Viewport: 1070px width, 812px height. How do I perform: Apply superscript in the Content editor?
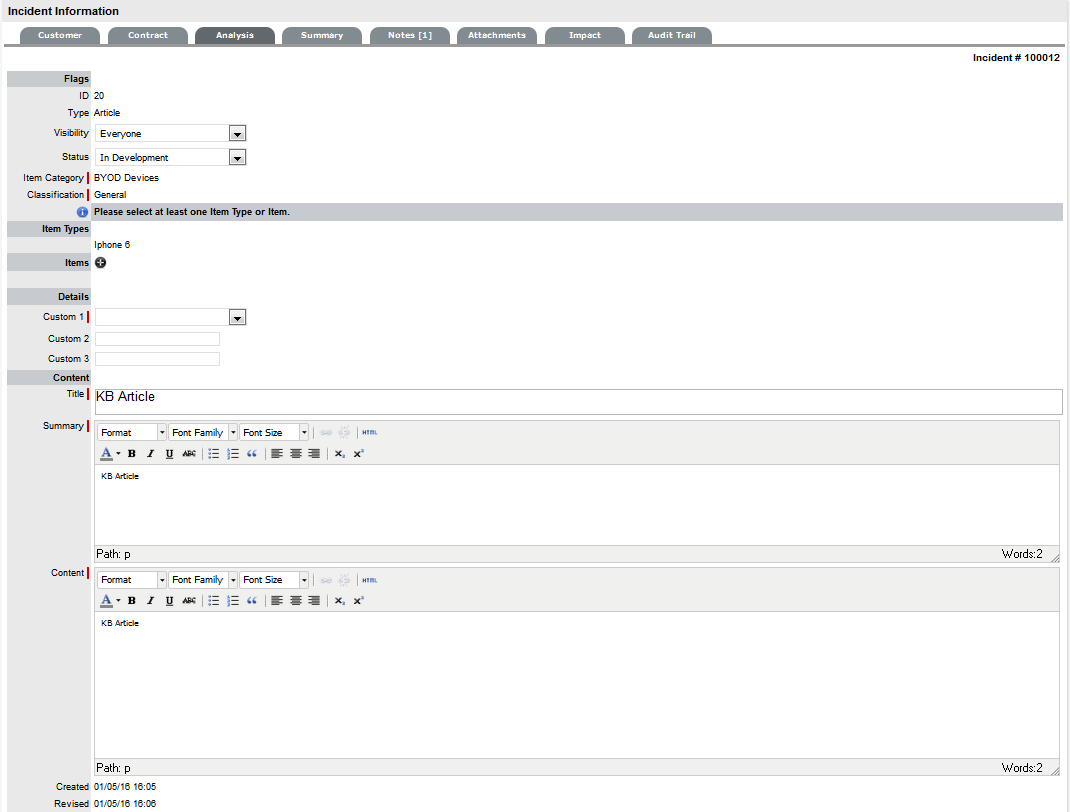coord(358,601)
